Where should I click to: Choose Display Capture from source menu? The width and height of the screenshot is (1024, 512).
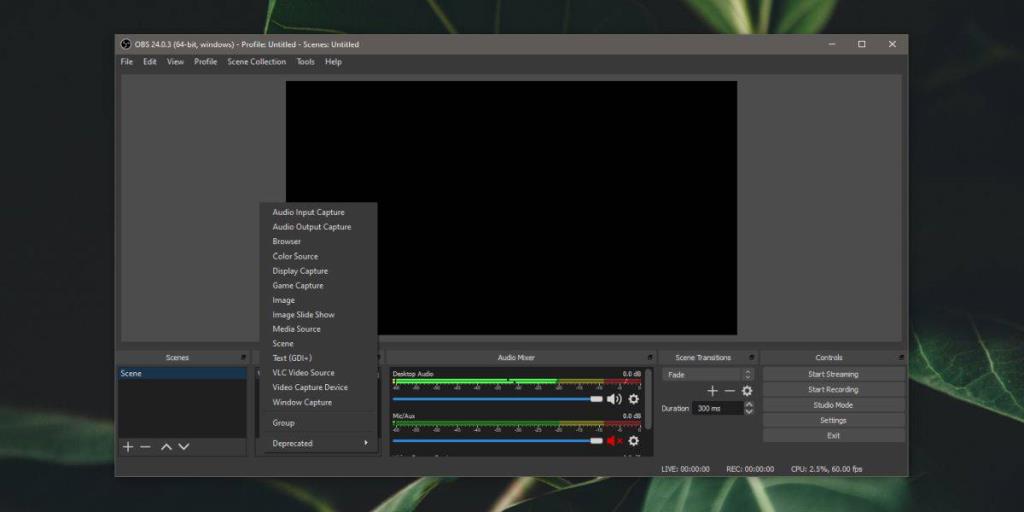click(x=300, y=271)
